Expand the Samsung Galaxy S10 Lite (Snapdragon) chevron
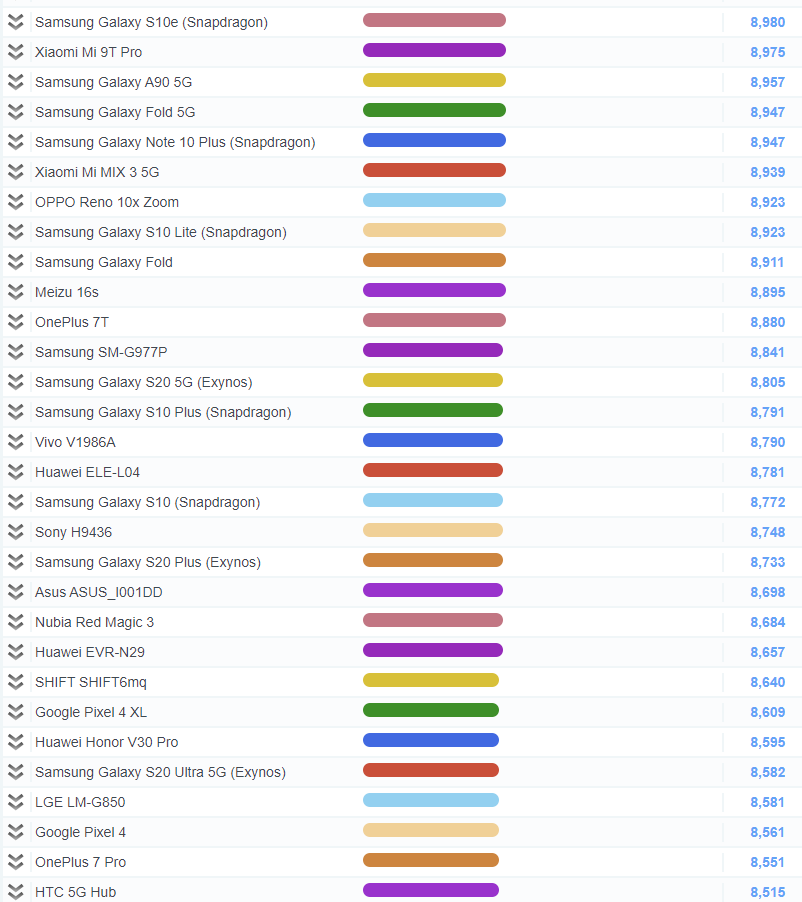Viewport: 802px width, 902px height. point(16,232)
